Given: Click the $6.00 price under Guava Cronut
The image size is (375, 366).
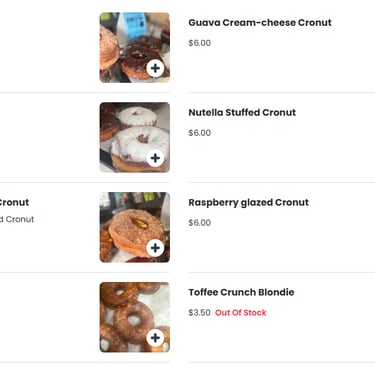Looking at the screenshot, I should [200, 43].
